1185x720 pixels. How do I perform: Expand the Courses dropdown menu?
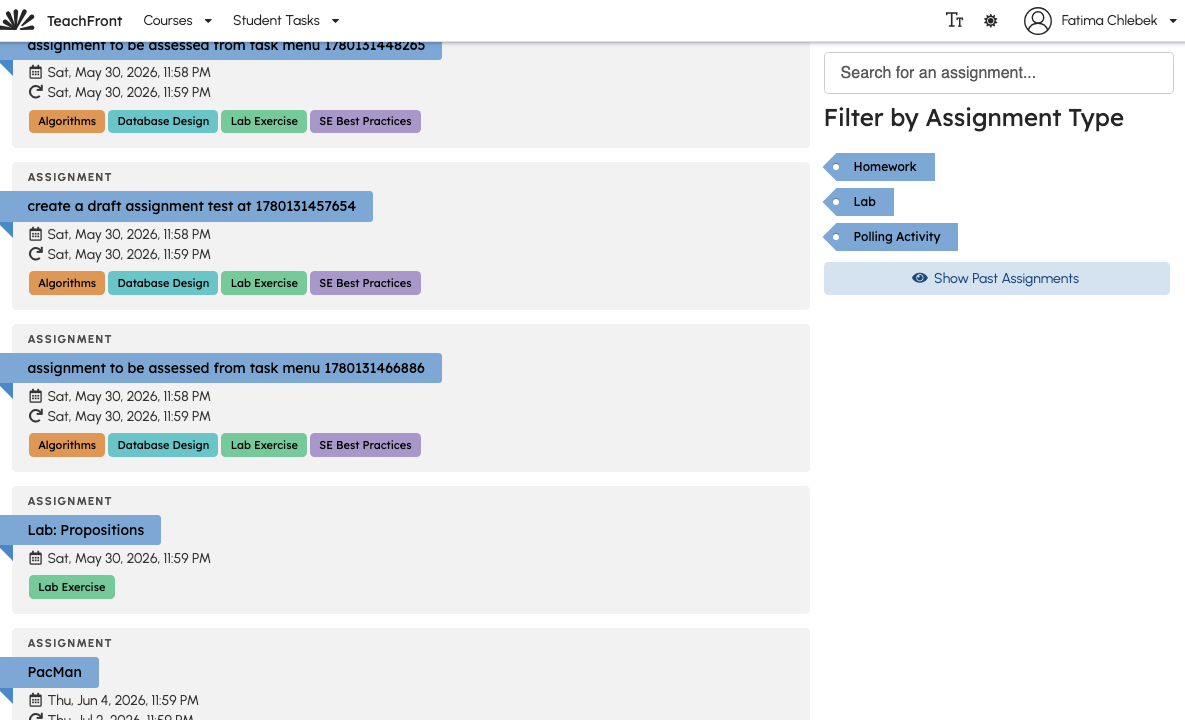coord(178,20)
